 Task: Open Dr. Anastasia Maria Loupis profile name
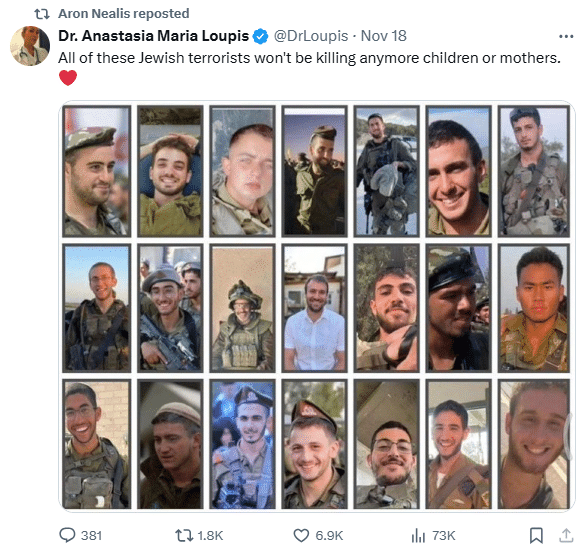click(153, 36)
